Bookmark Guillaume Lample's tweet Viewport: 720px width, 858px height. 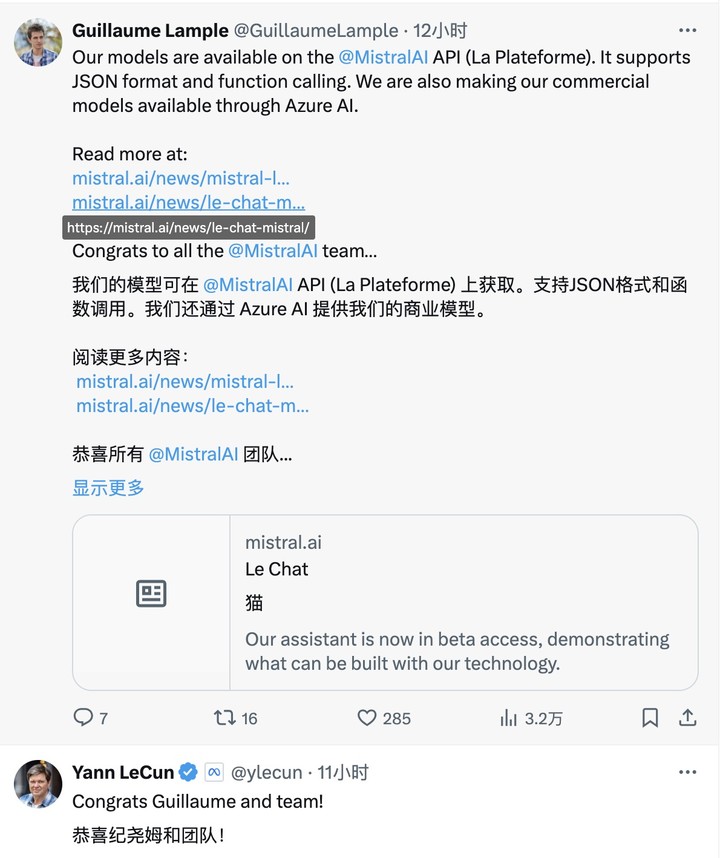tap(650, 717)
